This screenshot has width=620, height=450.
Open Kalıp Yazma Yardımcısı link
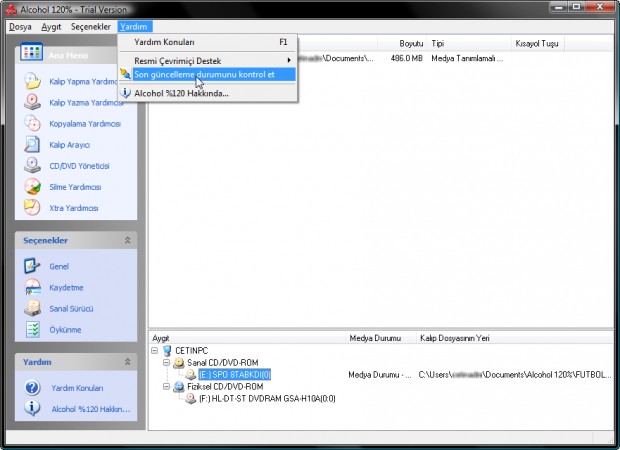coord(86,102)
